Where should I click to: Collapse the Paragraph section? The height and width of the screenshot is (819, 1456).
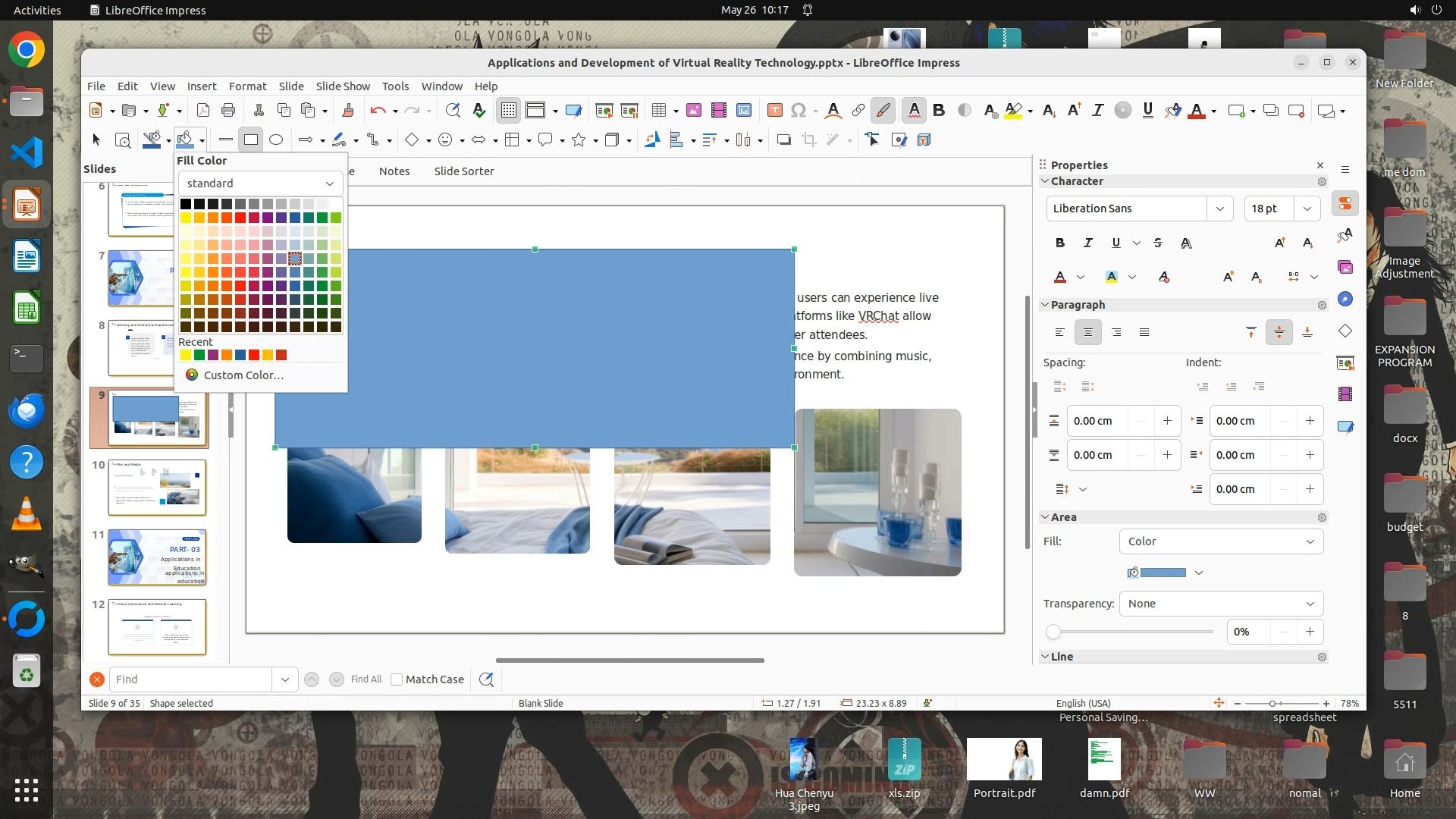[1045, 305]
